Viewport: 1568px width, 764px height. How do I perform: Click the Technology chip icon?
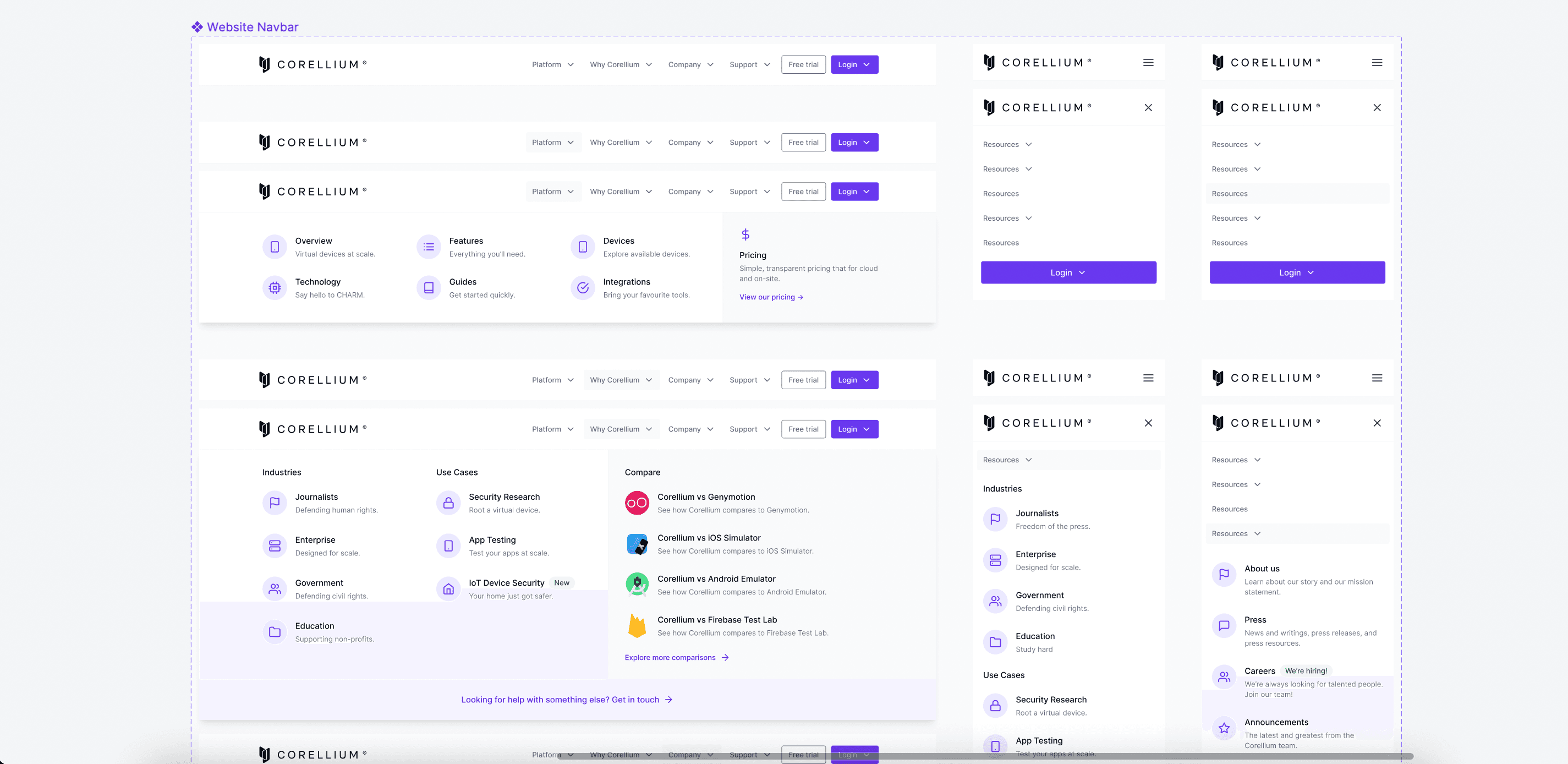(x=275, y=287)
